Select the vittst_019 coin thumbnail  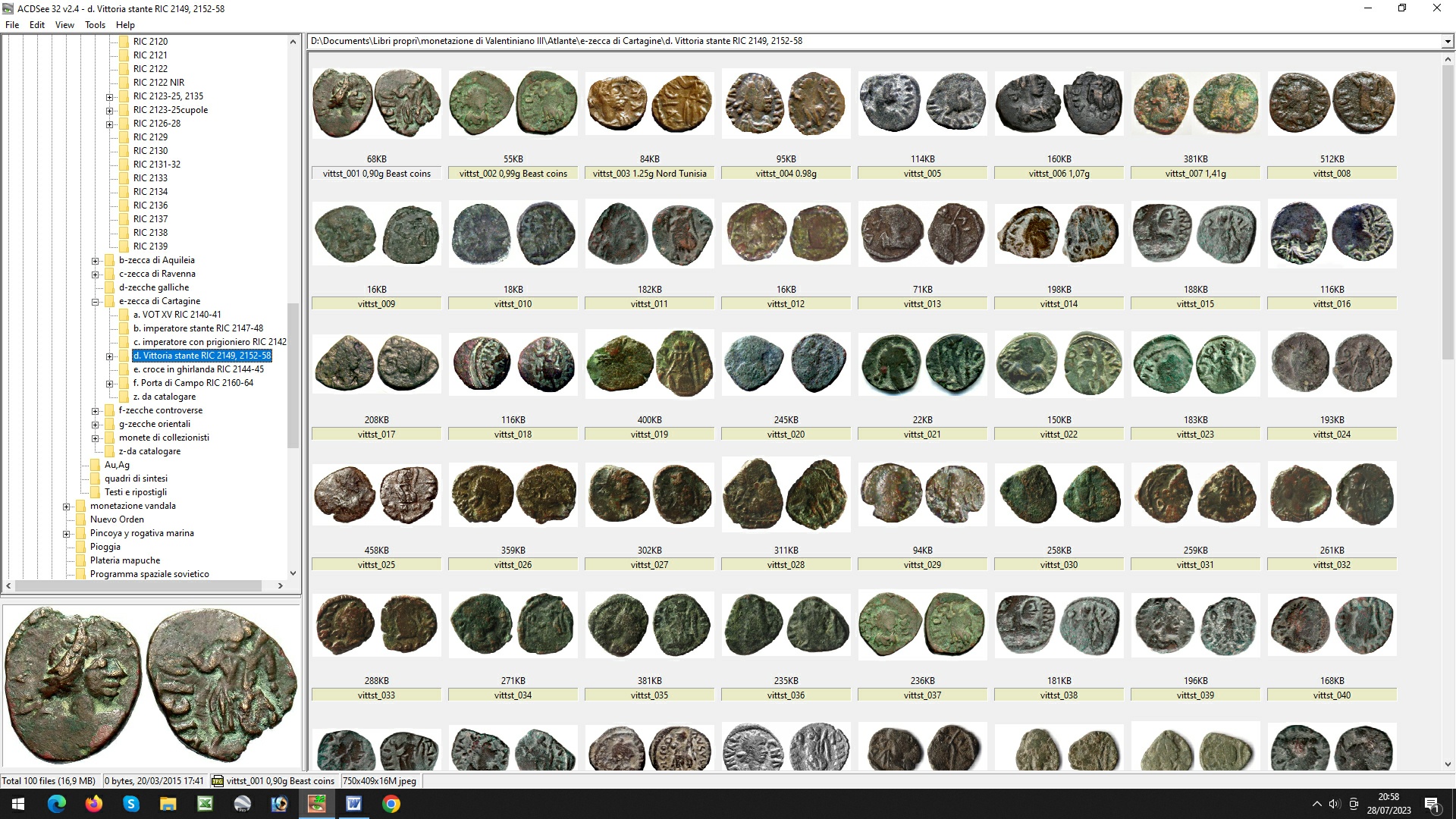649,364
